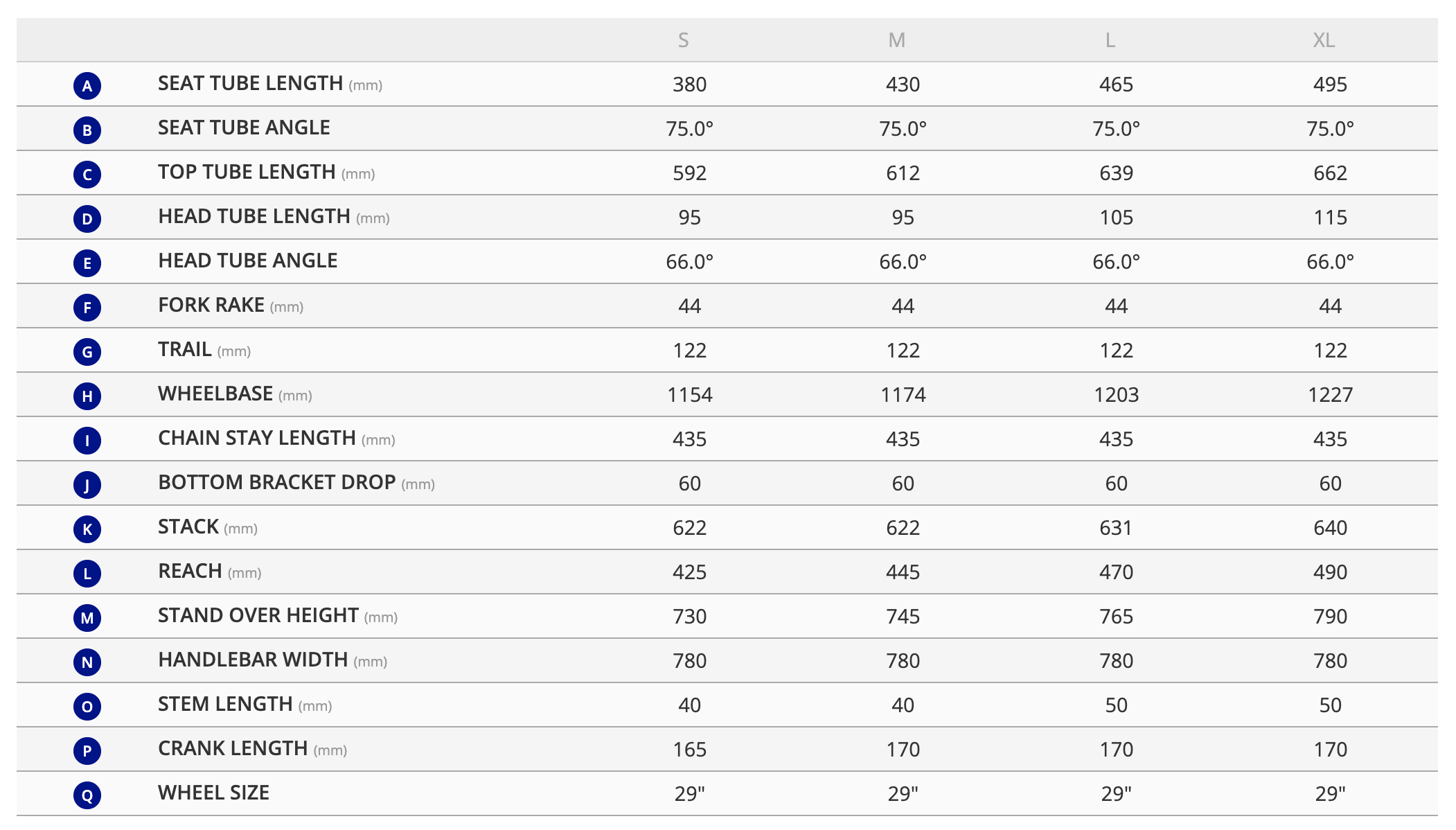Click the M icon for Stand Over Height
The width and height of the screenshot is (1456, 830).
tap(87, 618)
